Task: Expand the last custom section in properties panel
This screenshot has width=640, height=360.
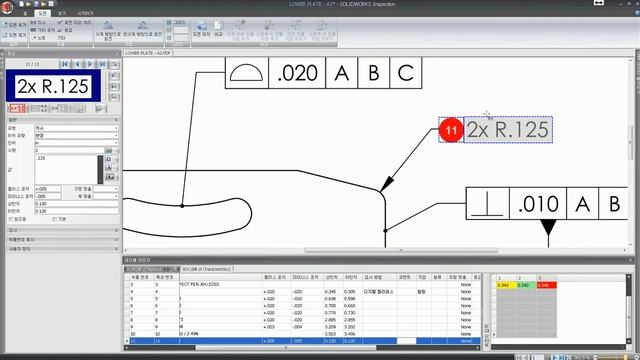Action: pos(63,249)
